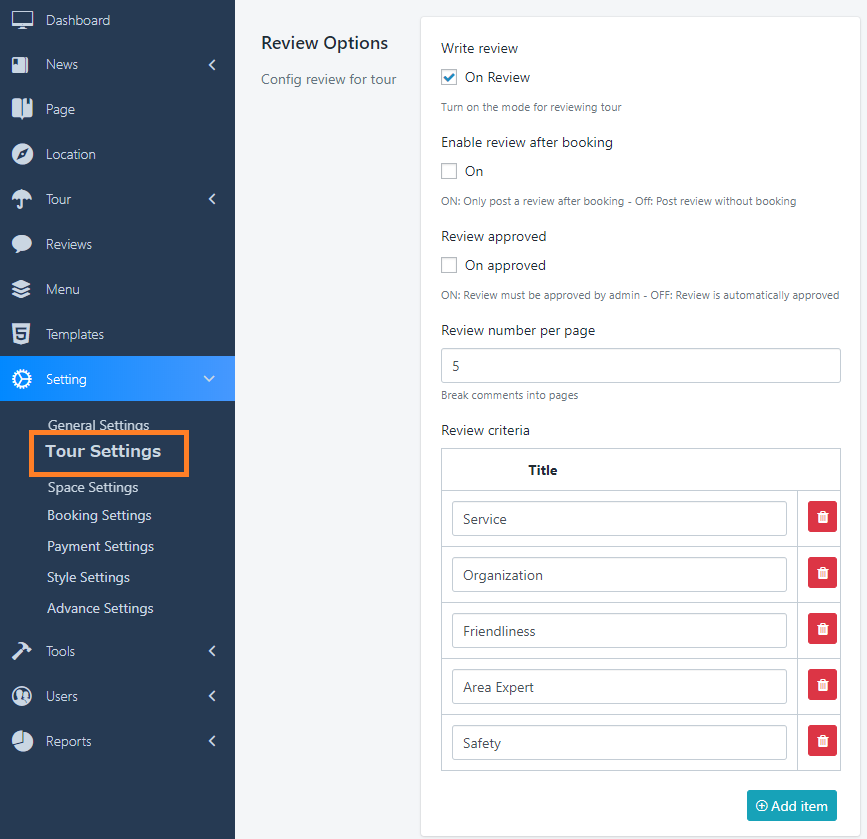
Task: Open Booking Settings submenu item
Action: click(99, 515)
